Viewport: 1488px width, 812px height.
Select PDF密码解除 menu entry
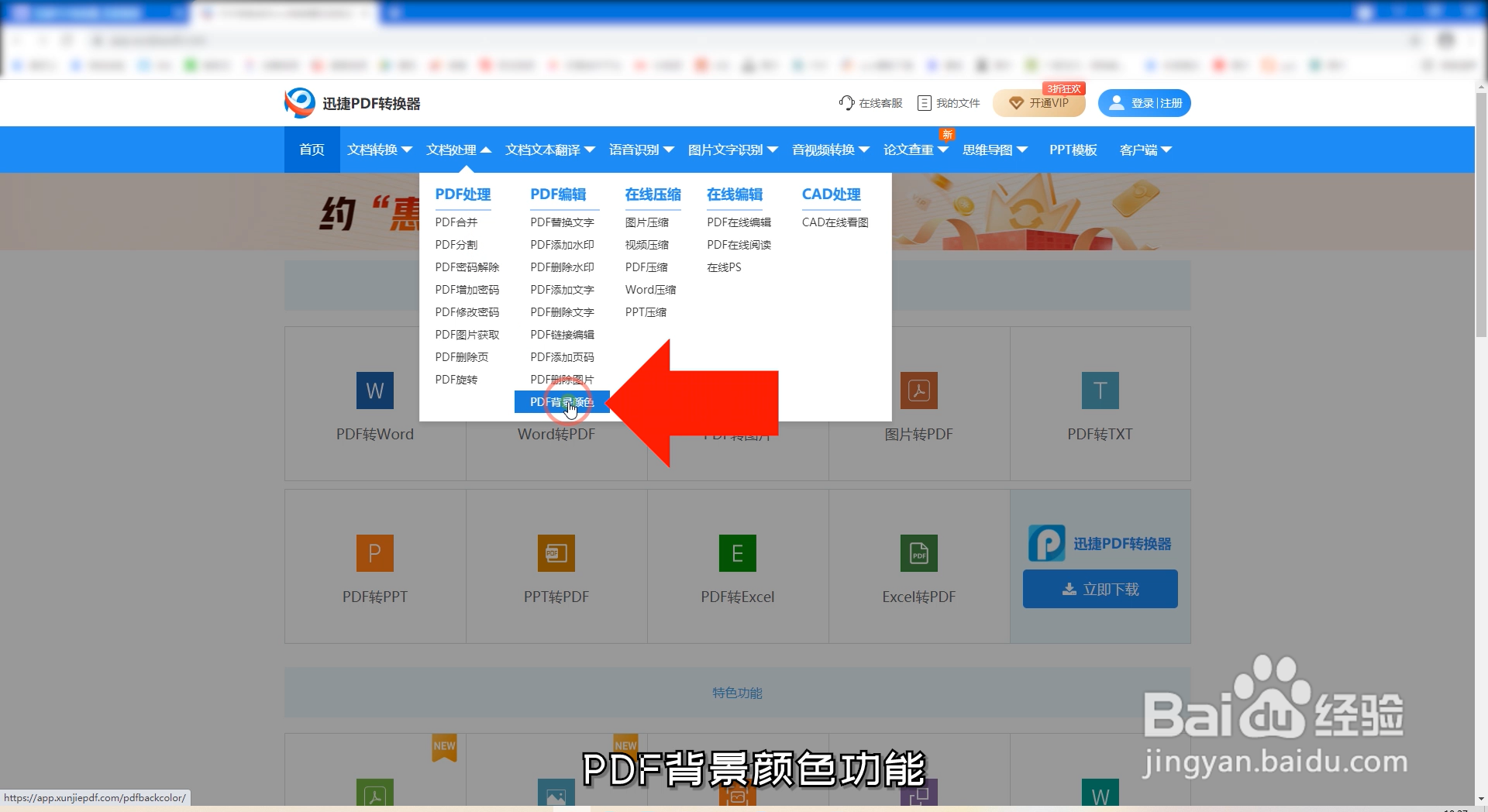[x=467, y=267]
